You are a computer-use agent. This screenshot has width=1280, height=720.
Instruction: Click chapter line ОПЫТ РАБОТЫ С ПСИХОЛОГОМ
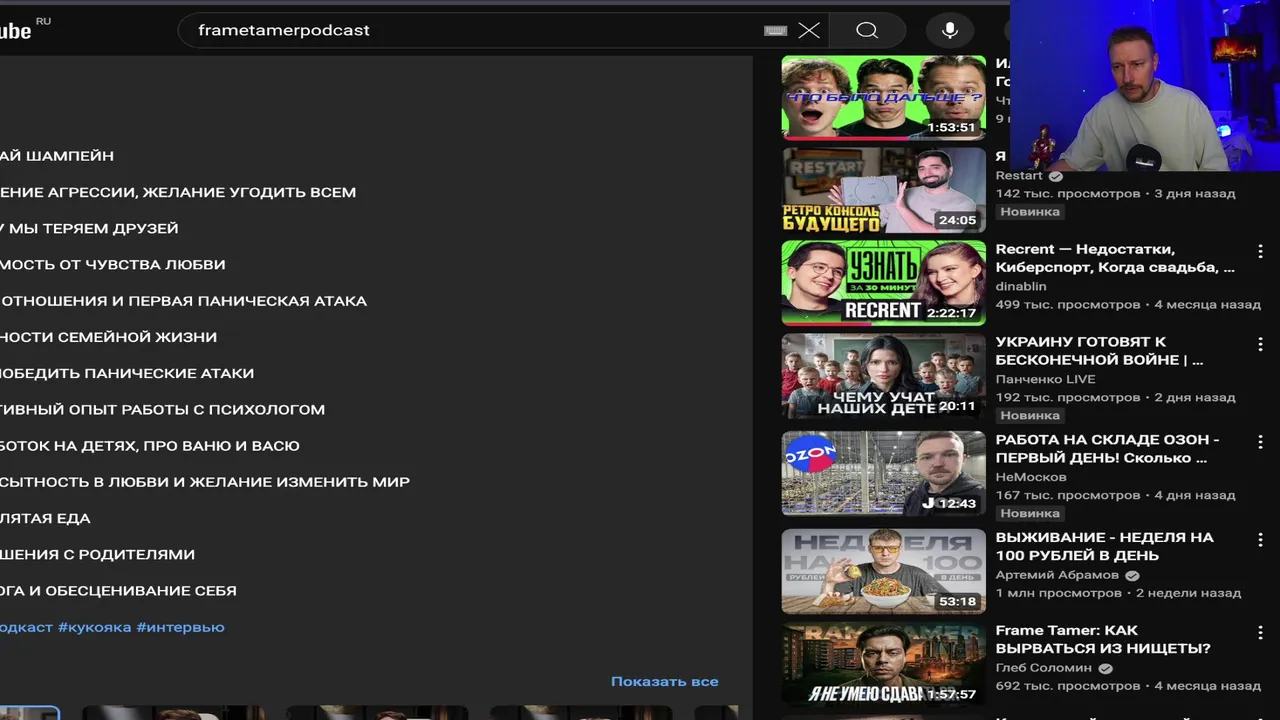163,409
